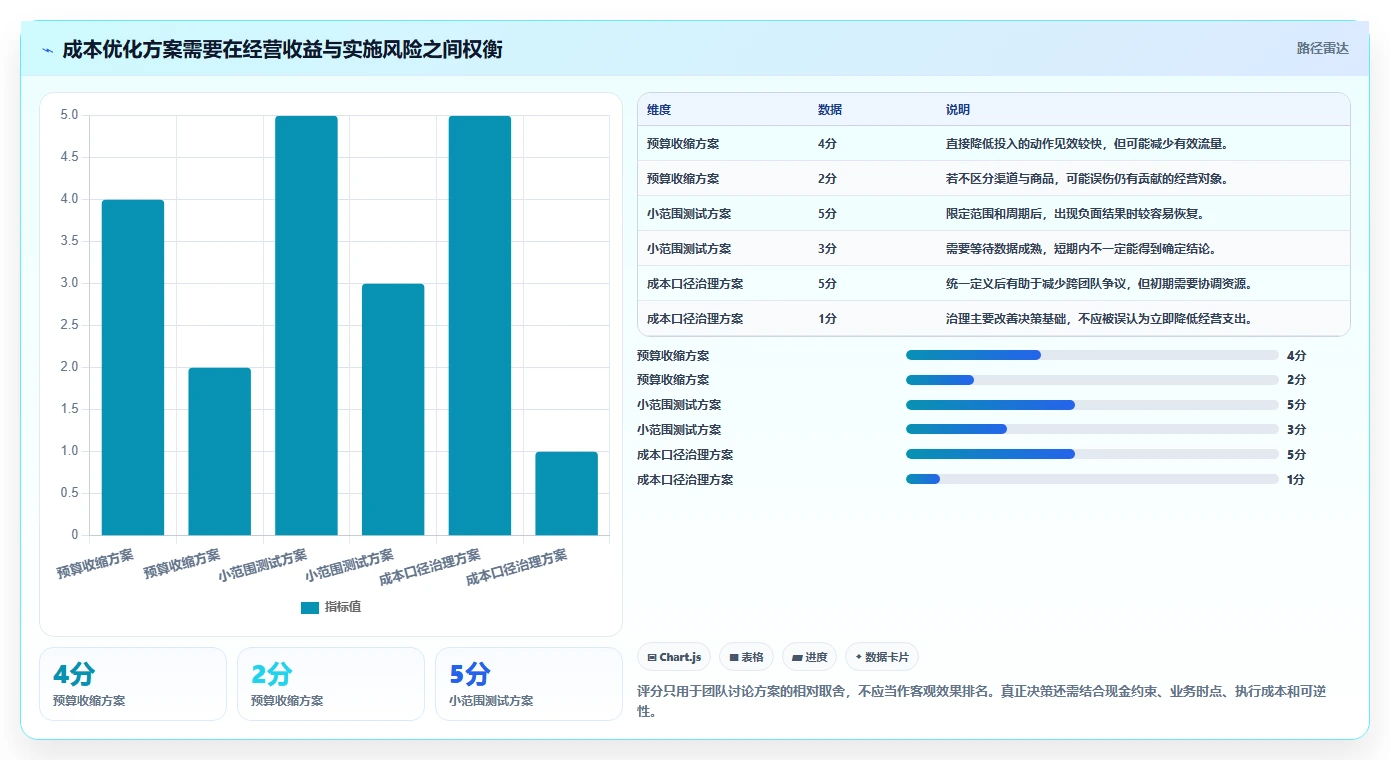Click the 1分 value in the table
The image size is (1390, 760).
point(827,319)
